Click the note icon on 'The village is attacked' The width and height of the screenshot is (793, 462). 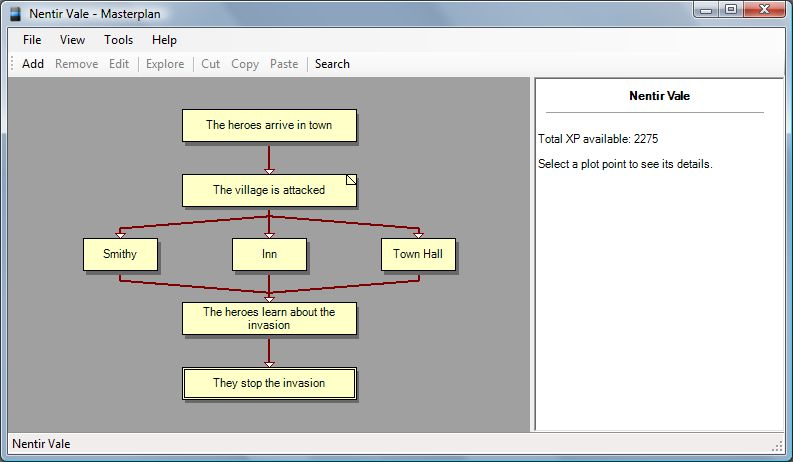point(351,180)
